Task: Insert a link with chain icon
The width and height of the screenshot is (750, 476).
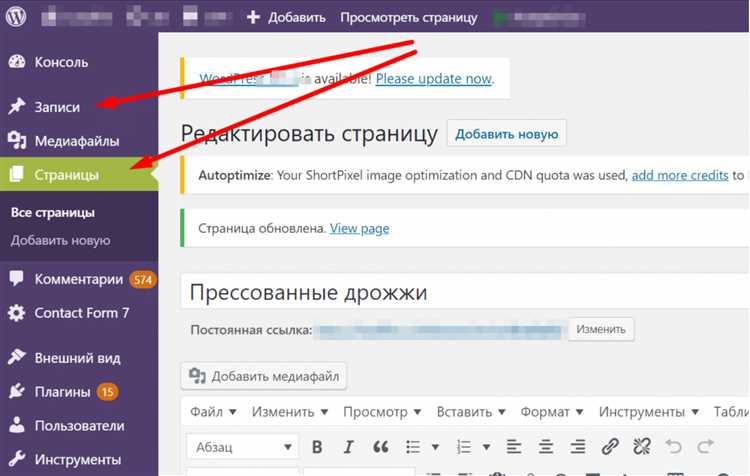Action: [x=610, y=447]
